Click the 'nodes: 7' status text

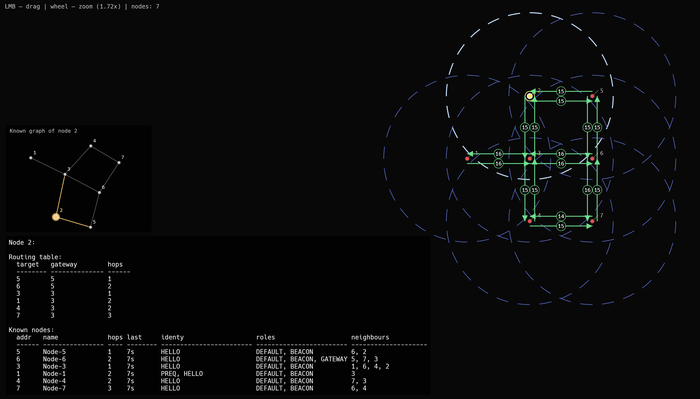(145, 7)
